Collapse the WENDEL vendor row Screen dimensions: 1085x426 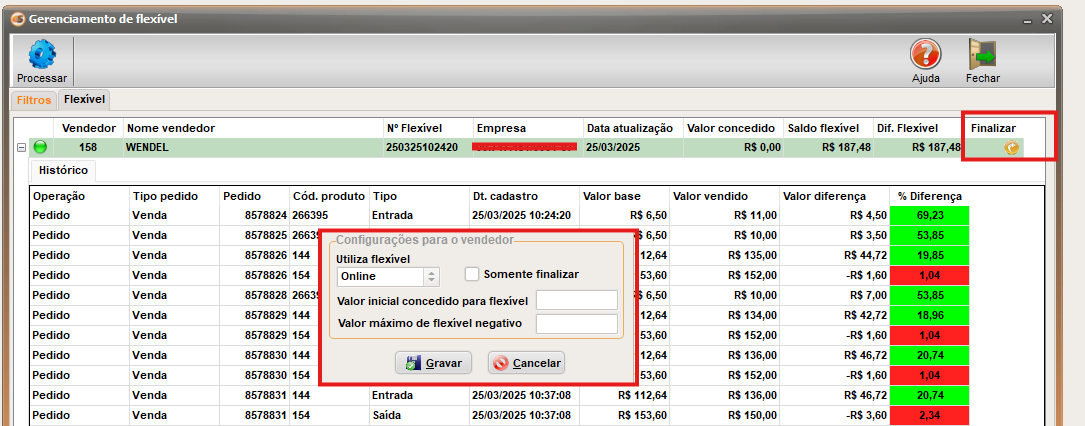(21, 148)
